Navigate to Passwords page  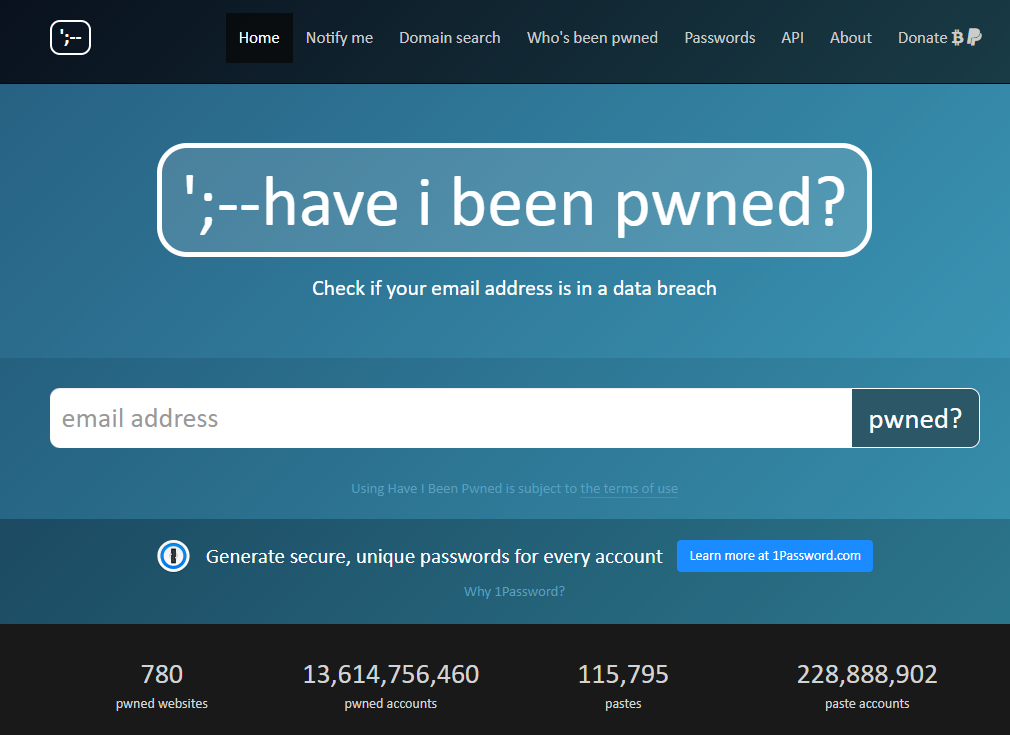pyautogui.click(x=719, y=38)
